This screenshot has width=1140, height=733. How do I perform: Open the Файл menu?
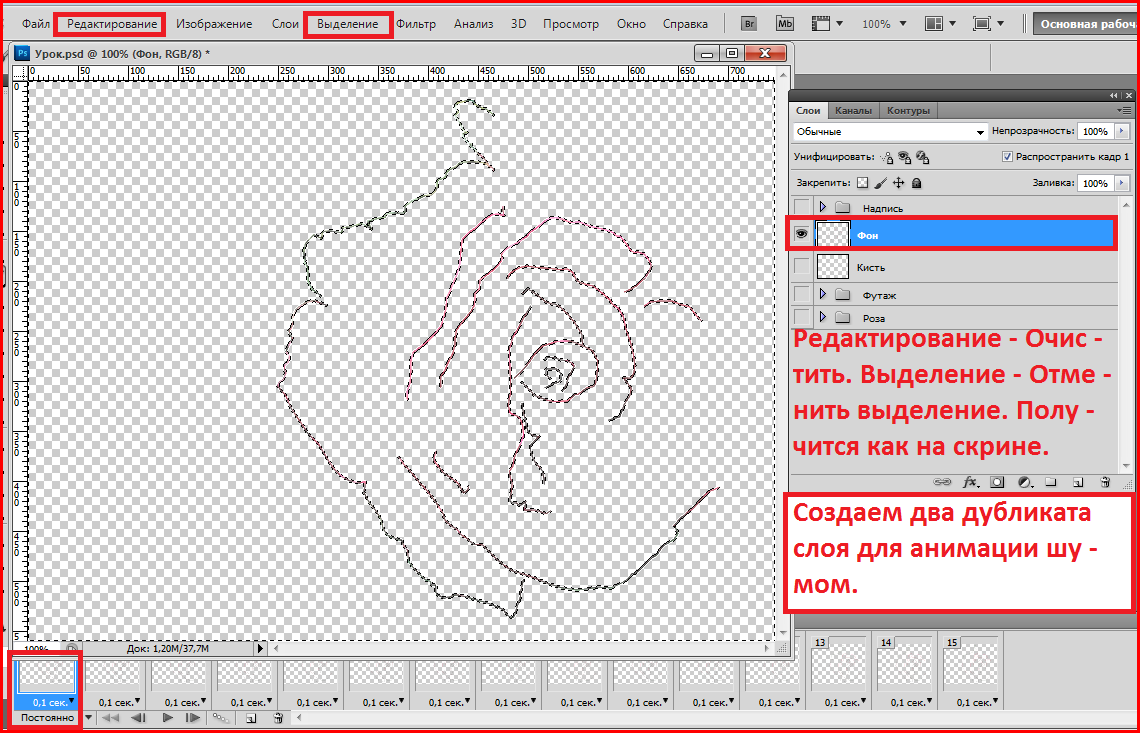(36, 24)
